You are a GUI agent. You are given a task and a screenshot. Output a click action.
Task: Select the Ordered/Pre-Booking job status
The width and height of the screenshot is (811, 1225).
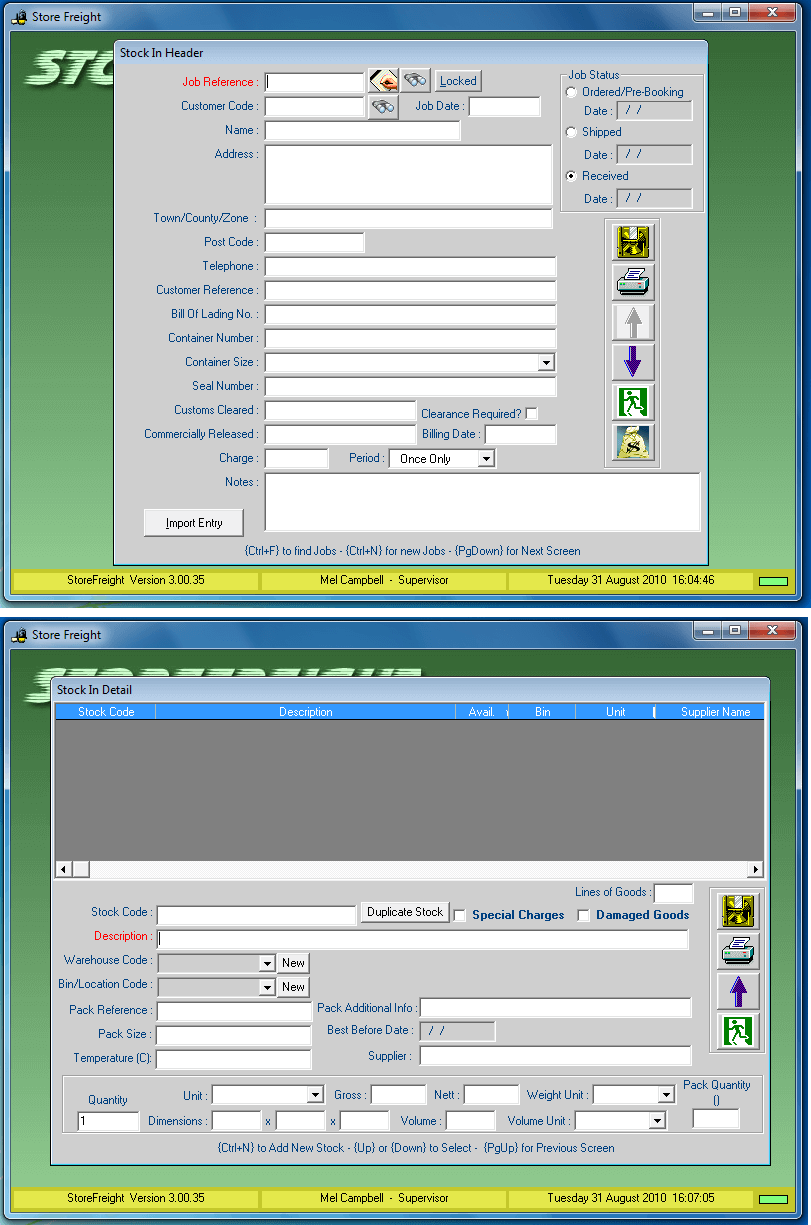point(572,92)
